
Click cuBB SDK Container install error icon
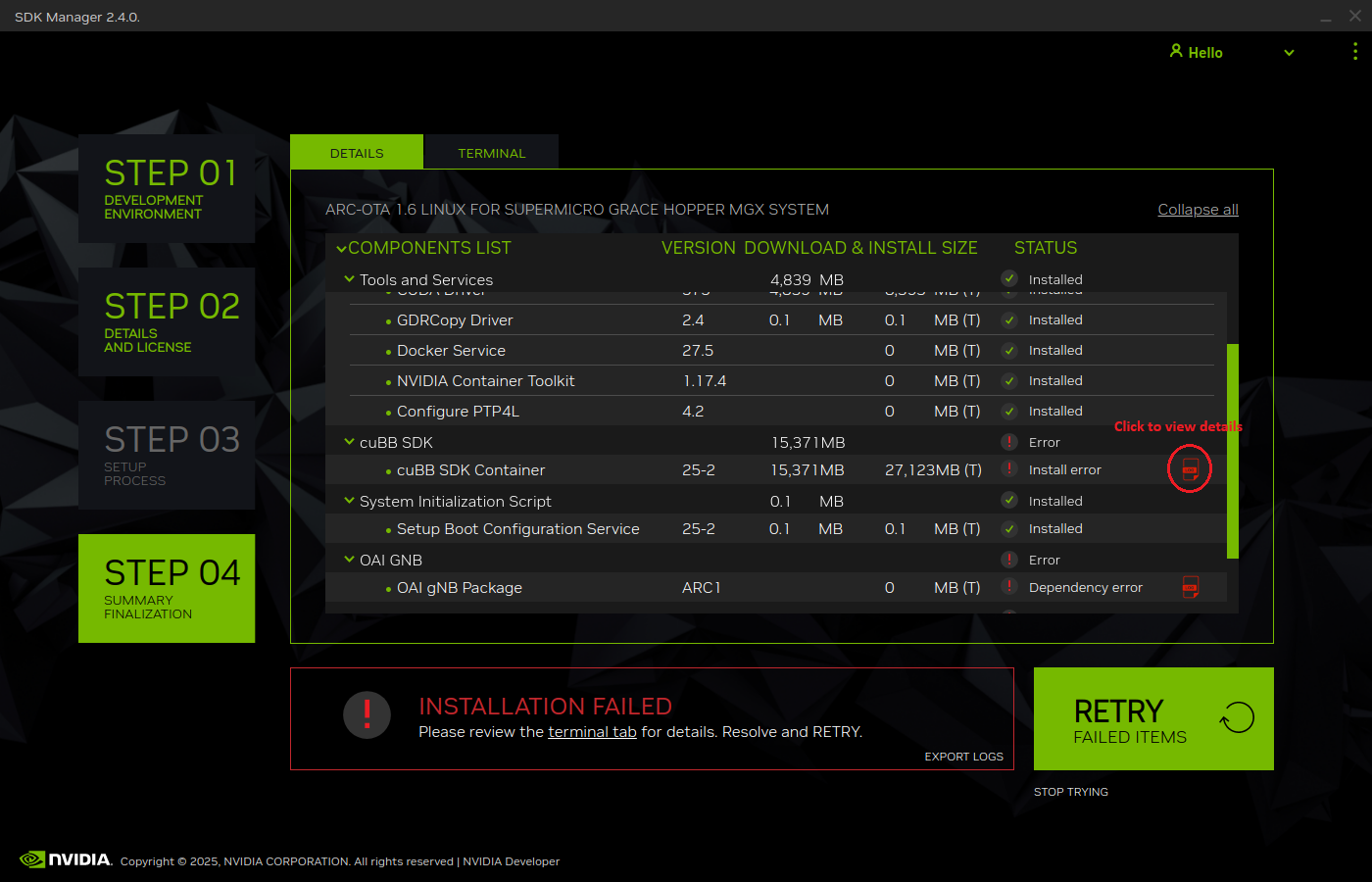pos(1009,469)
